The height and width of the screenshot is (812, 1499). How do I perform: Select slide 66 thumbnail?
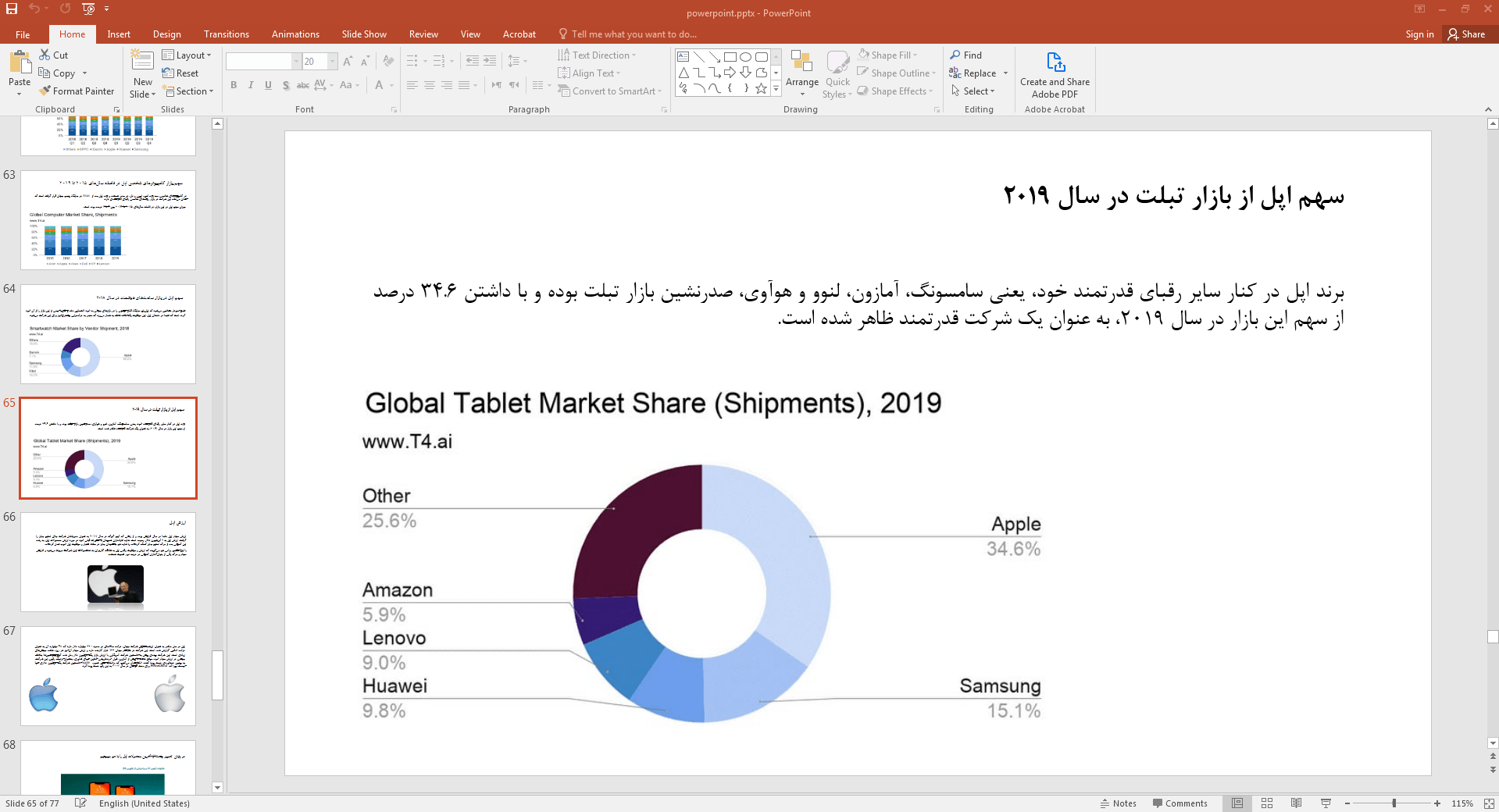point(108,562)
